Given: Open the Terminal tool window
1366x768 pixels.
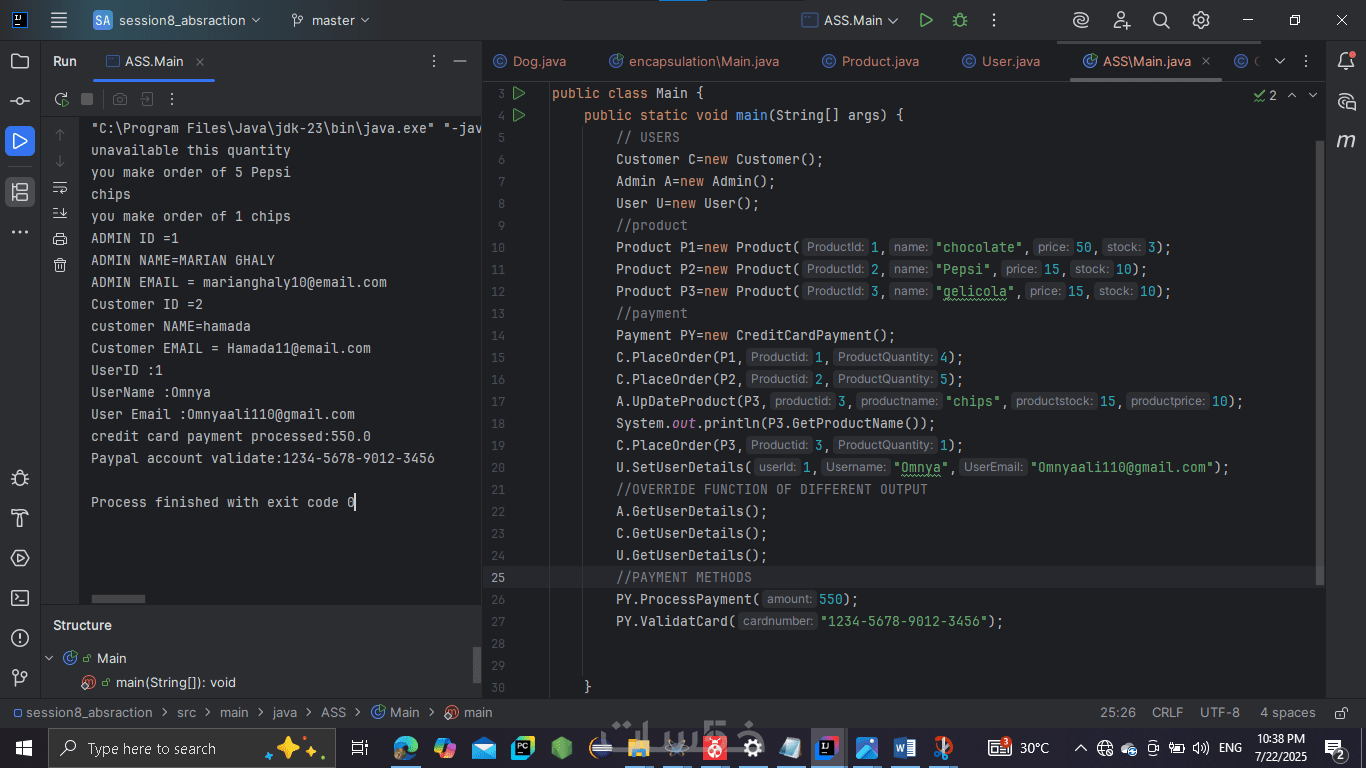Looking at the screenshot, I should tap(19, 598).
